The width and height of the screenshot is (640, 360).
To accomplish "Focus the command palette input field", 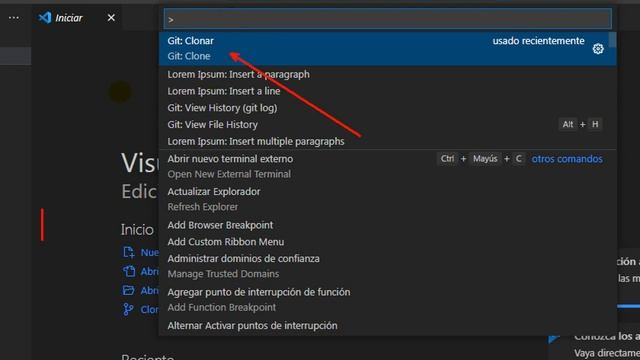I will click(388, 19).
